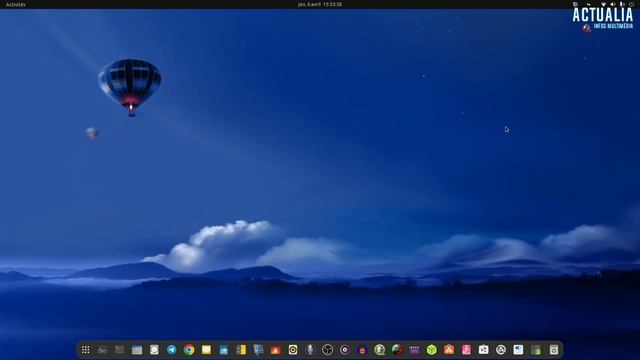Open the terminal icon in dock

click(120, 350)
